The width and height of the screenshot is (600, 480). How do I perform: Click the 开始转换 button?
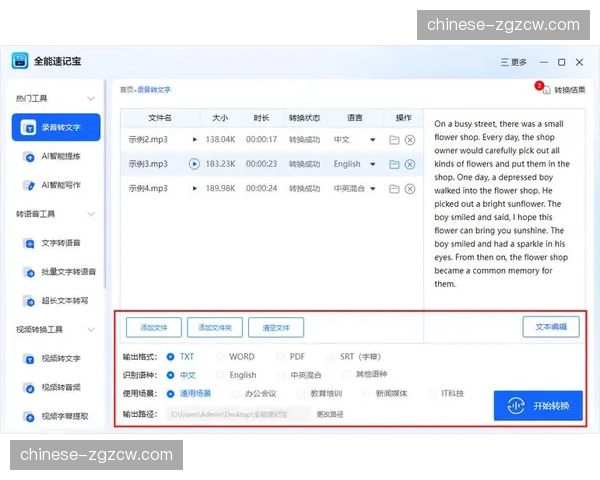pyautogui.click(x=538, y=406)
